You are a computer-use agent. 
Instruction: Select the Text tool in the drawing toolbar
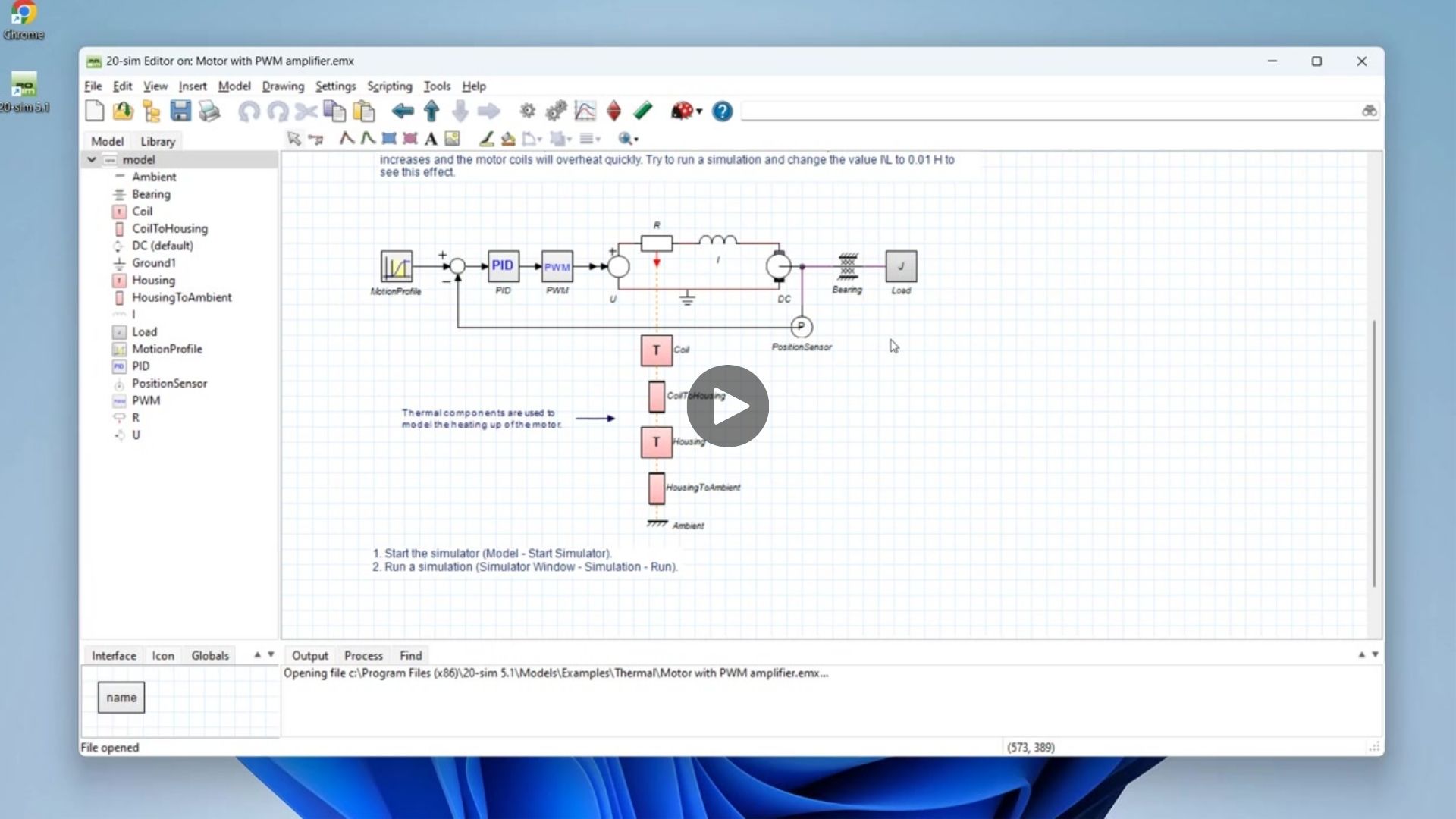tap(431, 139)
